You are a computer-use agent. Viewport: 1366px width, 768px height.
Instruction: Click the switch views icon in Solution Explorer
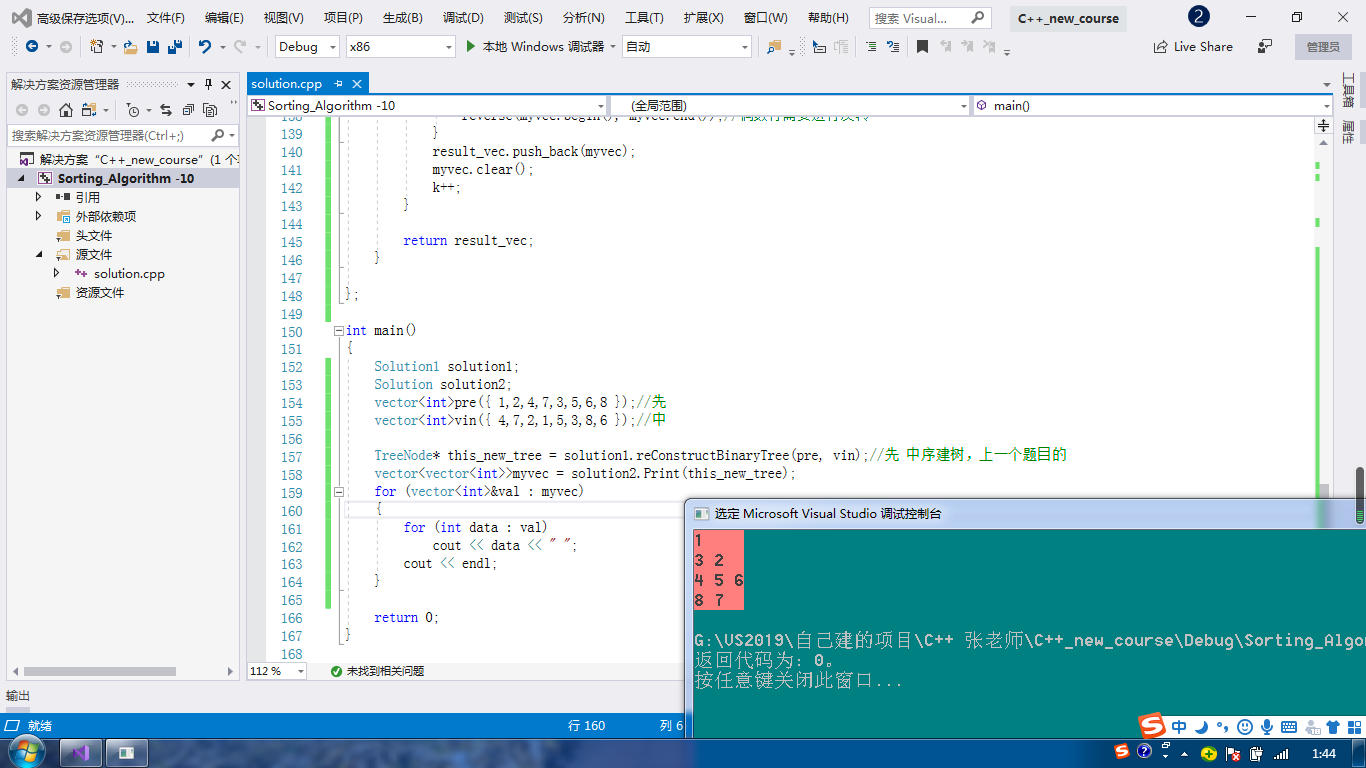89,110
